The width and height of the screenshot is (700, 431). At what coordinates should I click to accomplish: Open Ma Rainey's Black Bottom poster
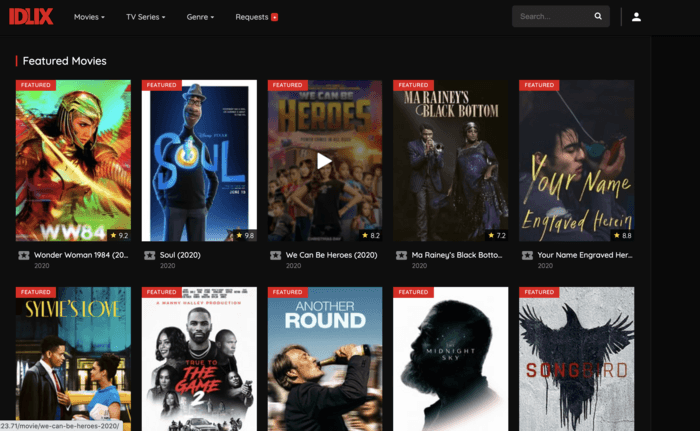click(x=450, y=161)
